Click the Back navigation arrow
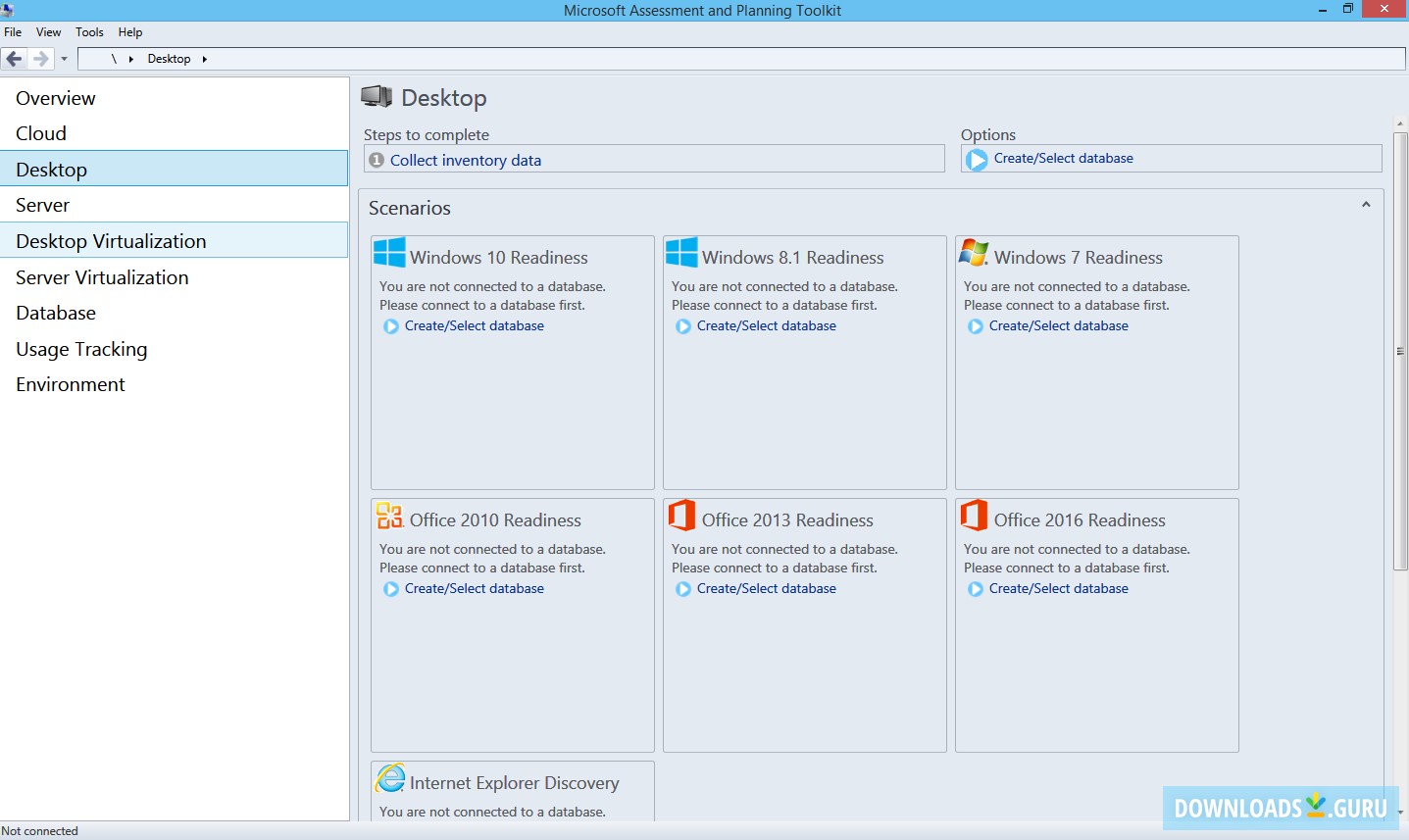Image resolution: width=1409 pixels, height=840 pixels. (14, 59)
